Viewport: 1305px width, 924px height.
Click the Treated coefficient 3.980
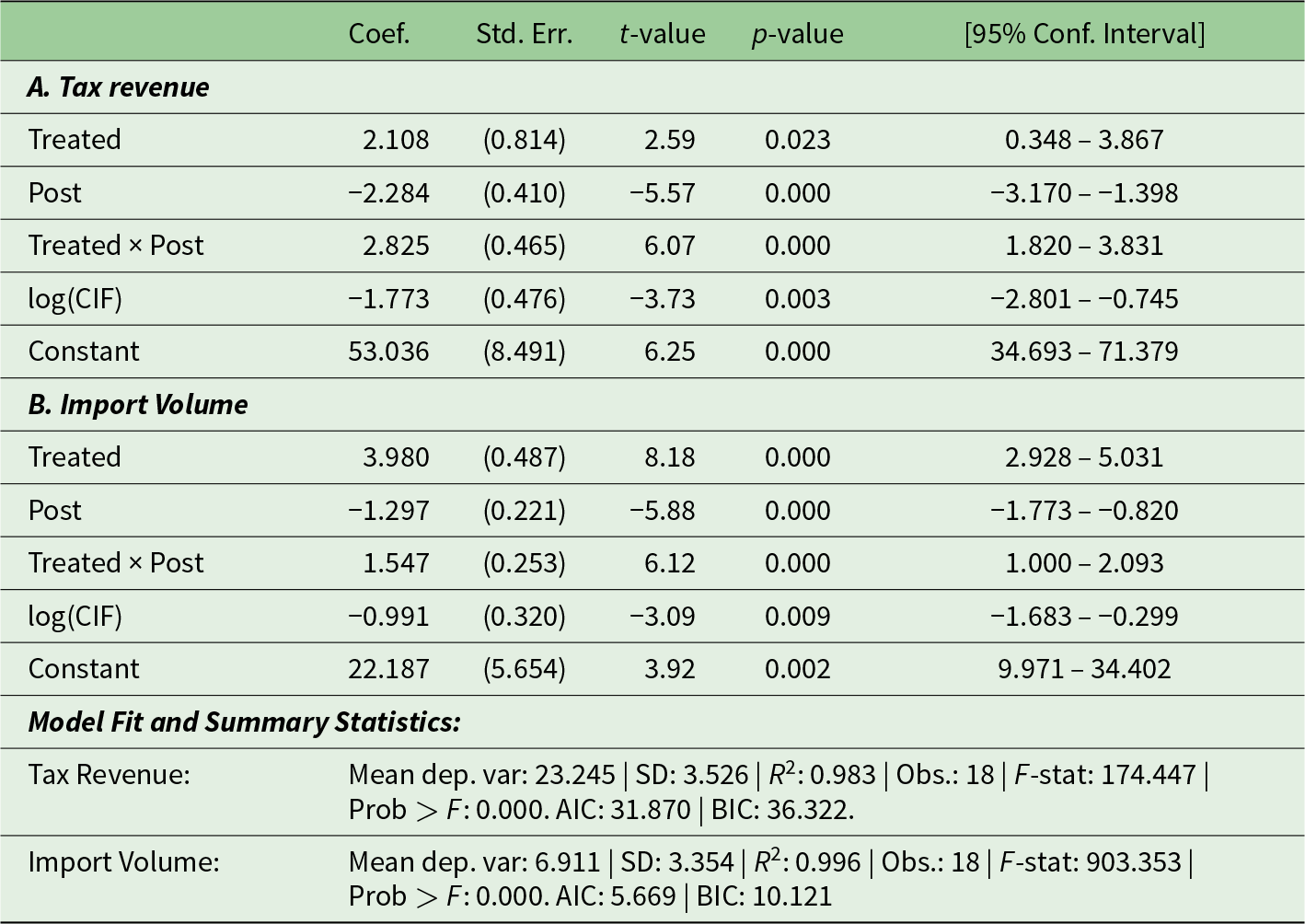pos(396,457)
